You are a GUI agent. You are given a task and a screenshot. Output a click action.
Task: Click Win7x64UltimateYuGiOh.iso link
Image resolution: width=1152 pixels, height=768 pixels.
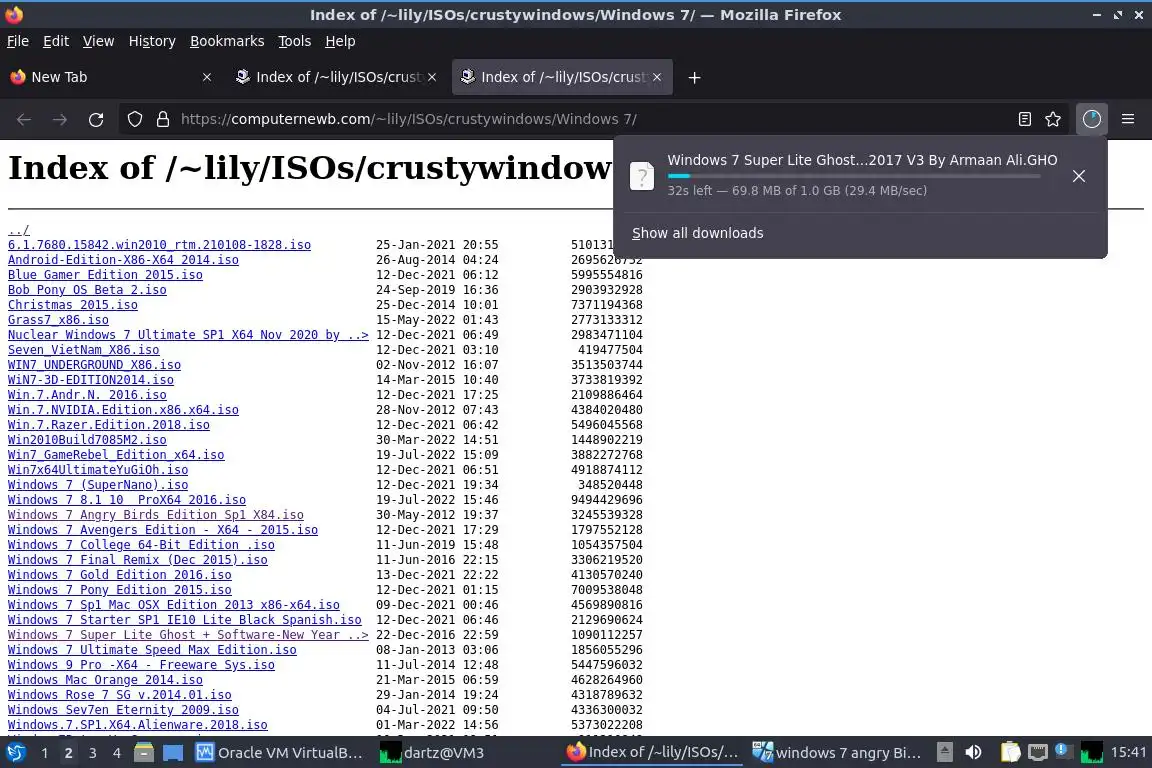point(98,470)
